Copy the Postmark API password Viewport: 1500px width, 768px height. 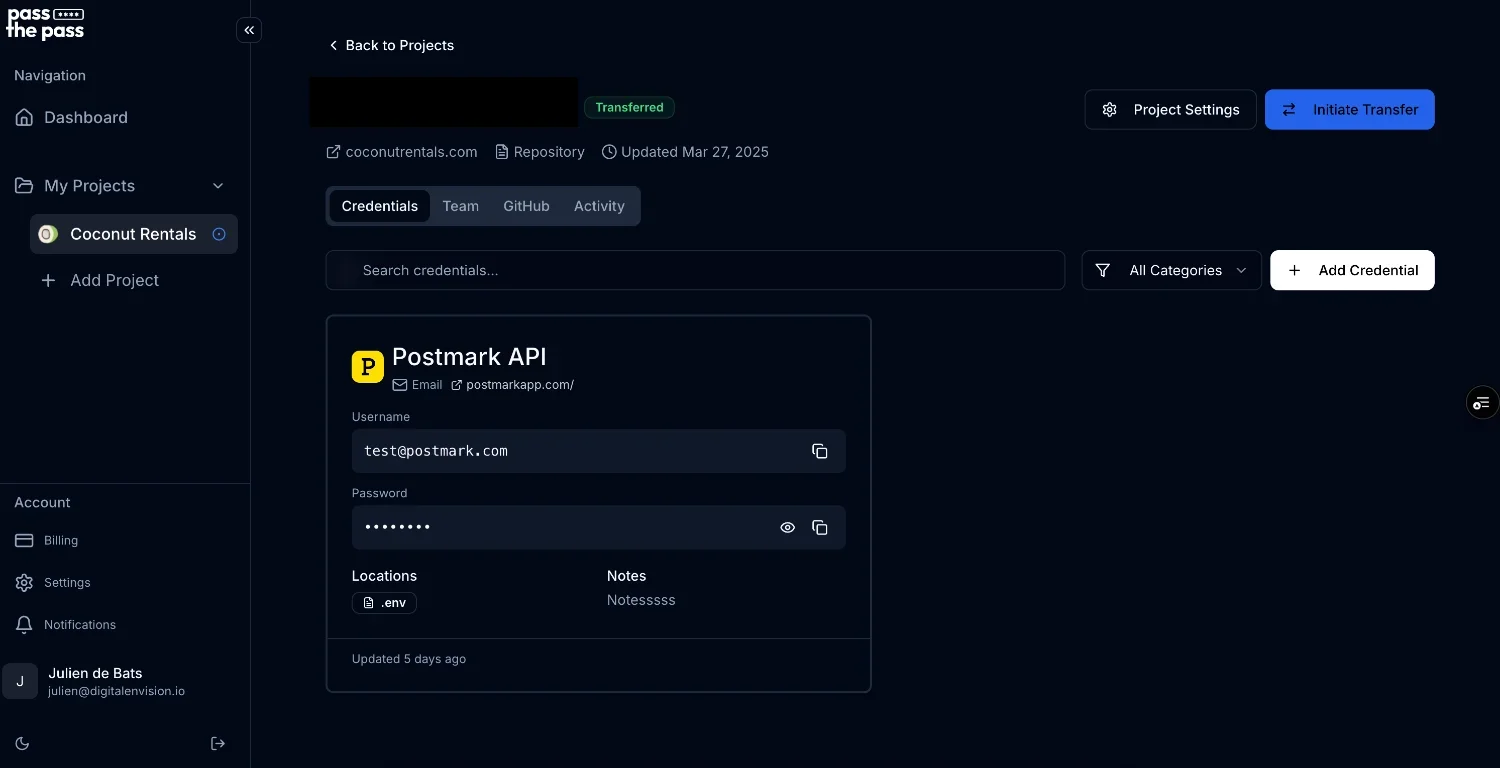[x=819, y=527]
